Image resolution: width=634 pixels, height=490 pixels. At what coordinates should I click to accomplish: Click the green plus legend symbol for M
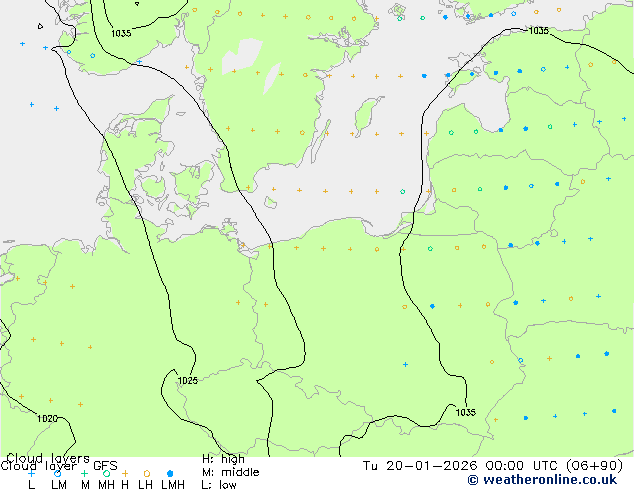click(x=84, y=473)
